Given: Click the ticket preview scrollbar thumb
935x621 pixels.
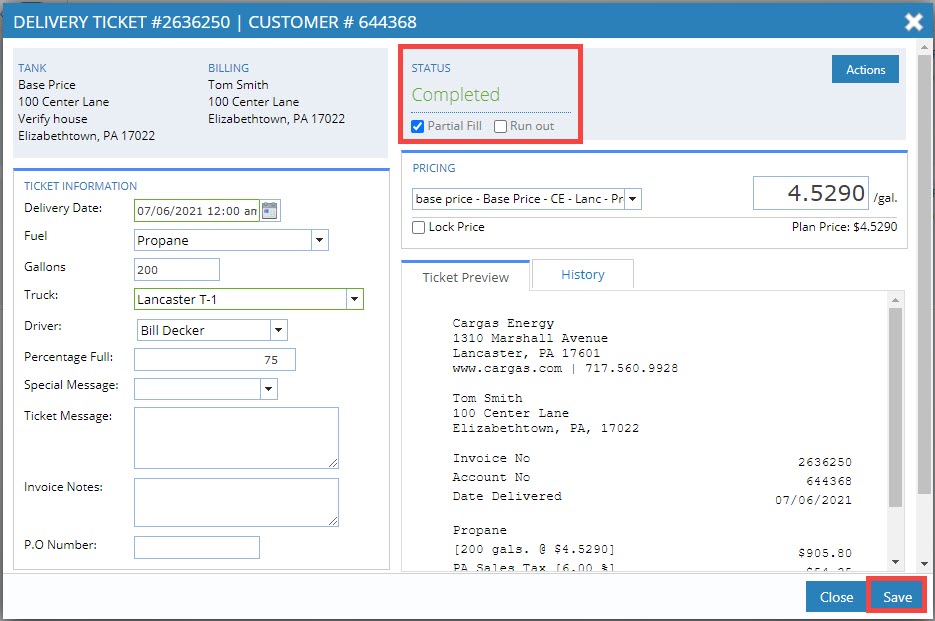Looking at the screenshot, I should [895, 407].
